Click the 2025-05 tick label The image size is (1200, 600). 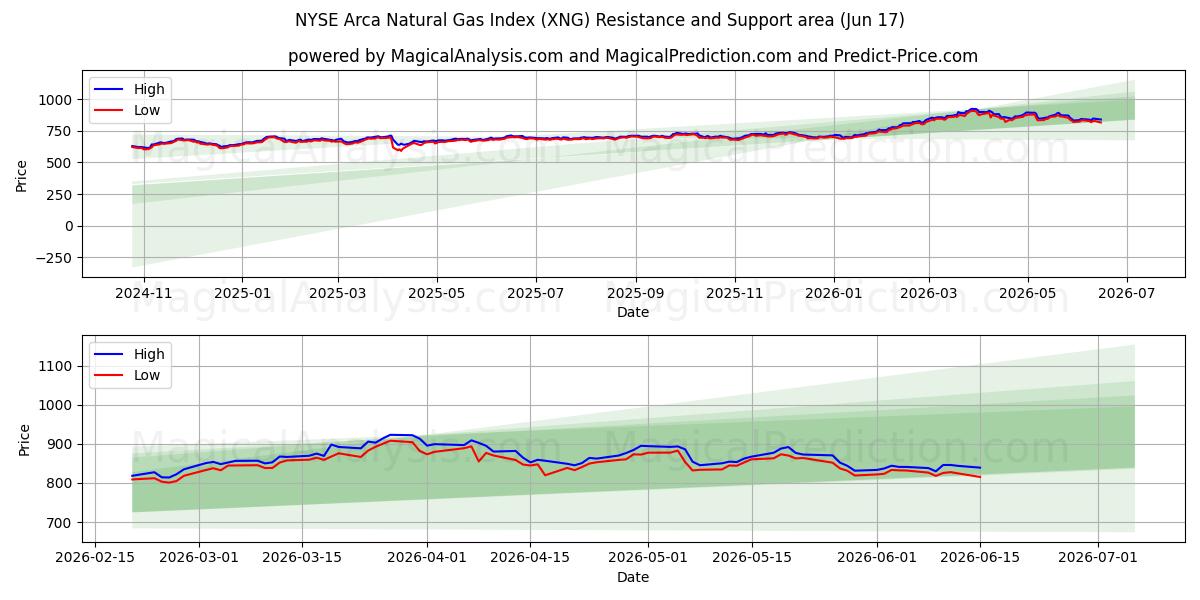[x=436, y=293]
